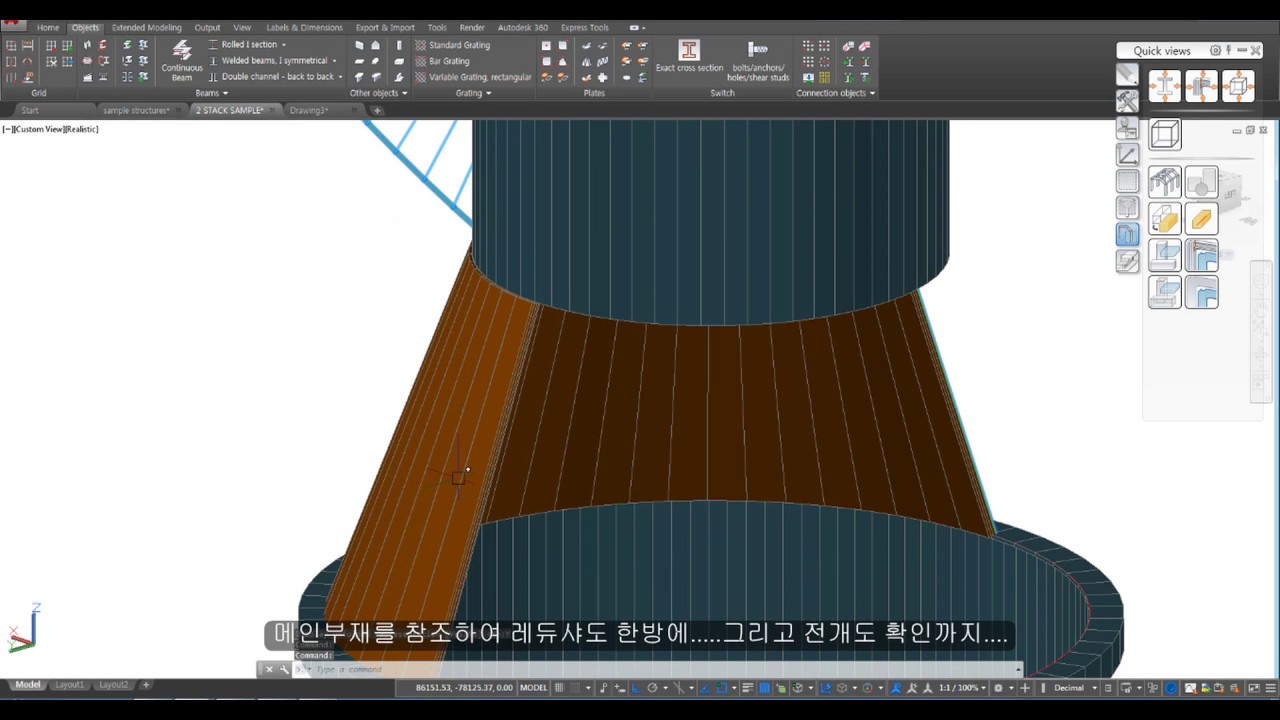Click the Objects ribbon tab
This screenshot has width=1280, height=720.
click(85, 28)
